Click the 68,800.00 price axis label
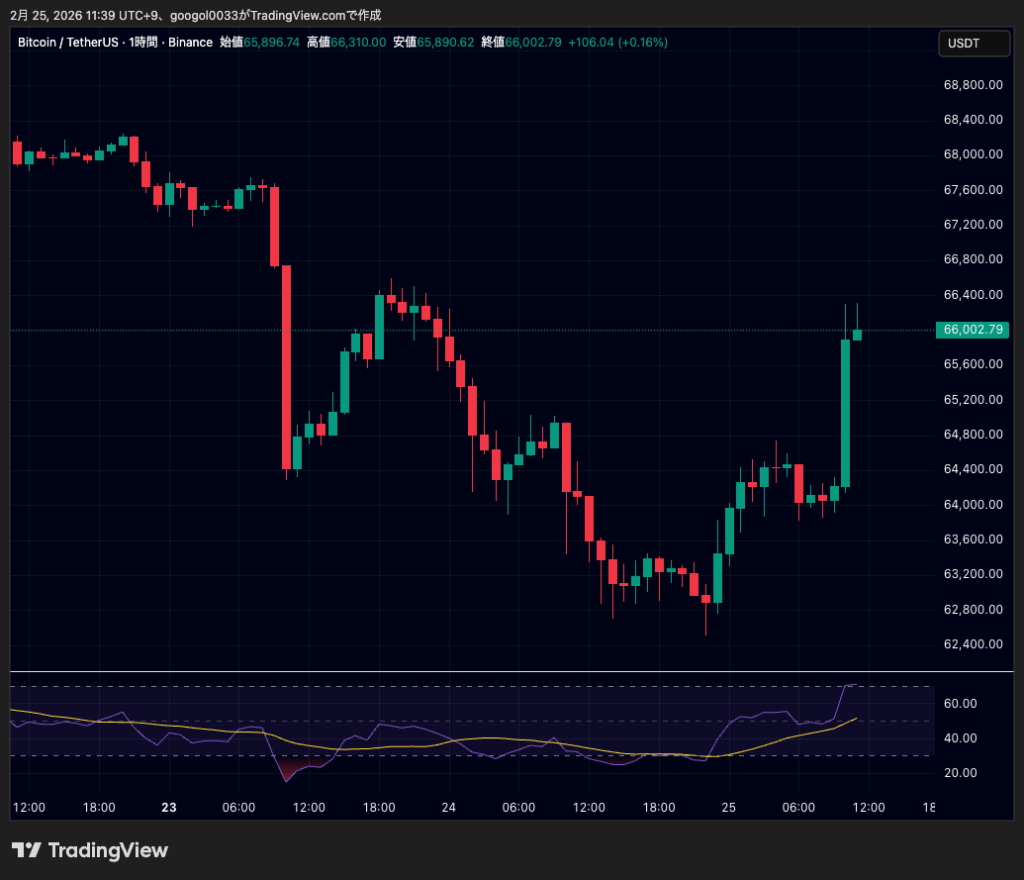1024x880 pixels. point(972,85)
